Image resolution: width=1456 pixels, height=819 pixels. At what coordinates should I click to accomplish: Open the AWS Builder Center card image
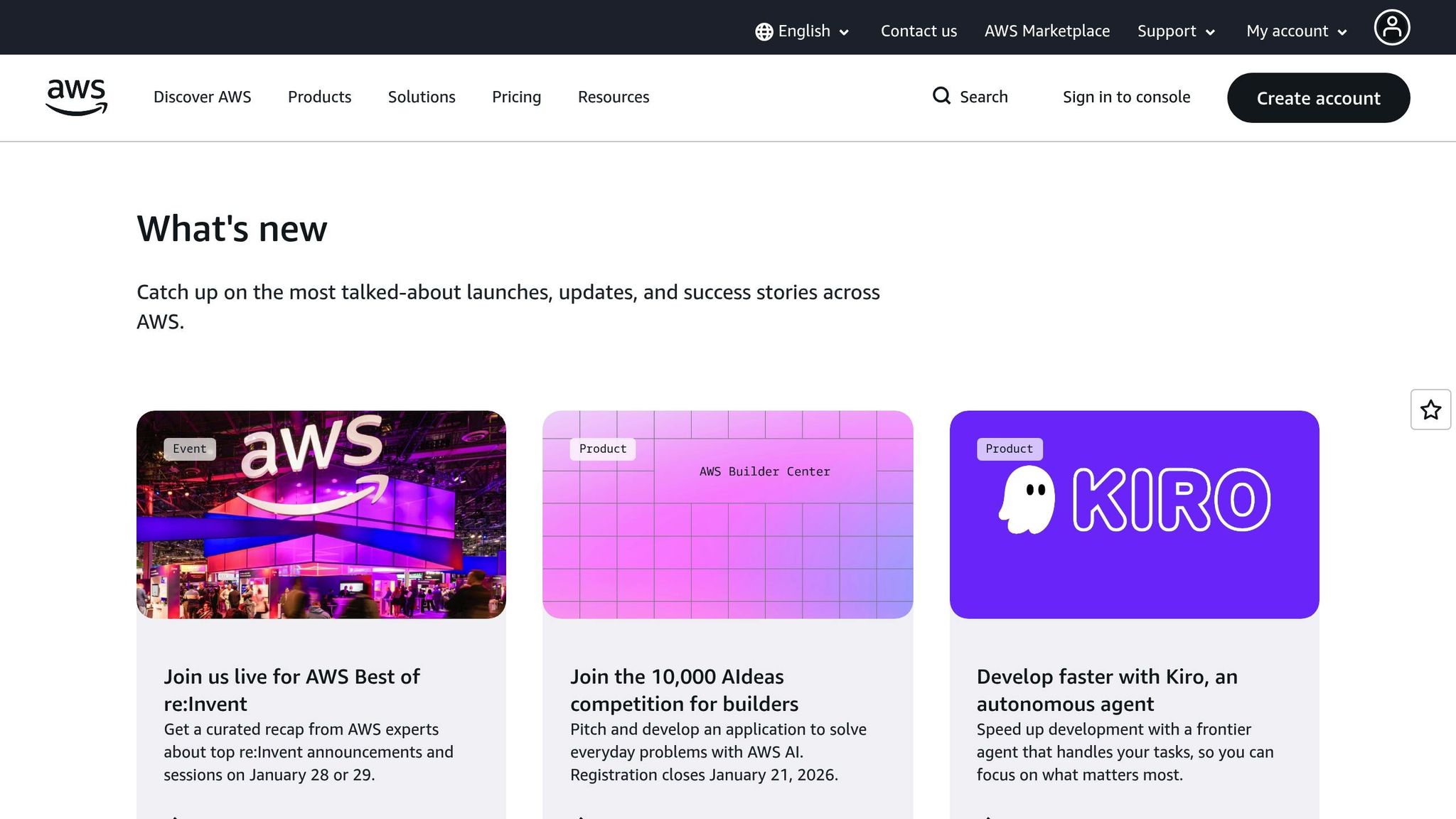point(727,540)
